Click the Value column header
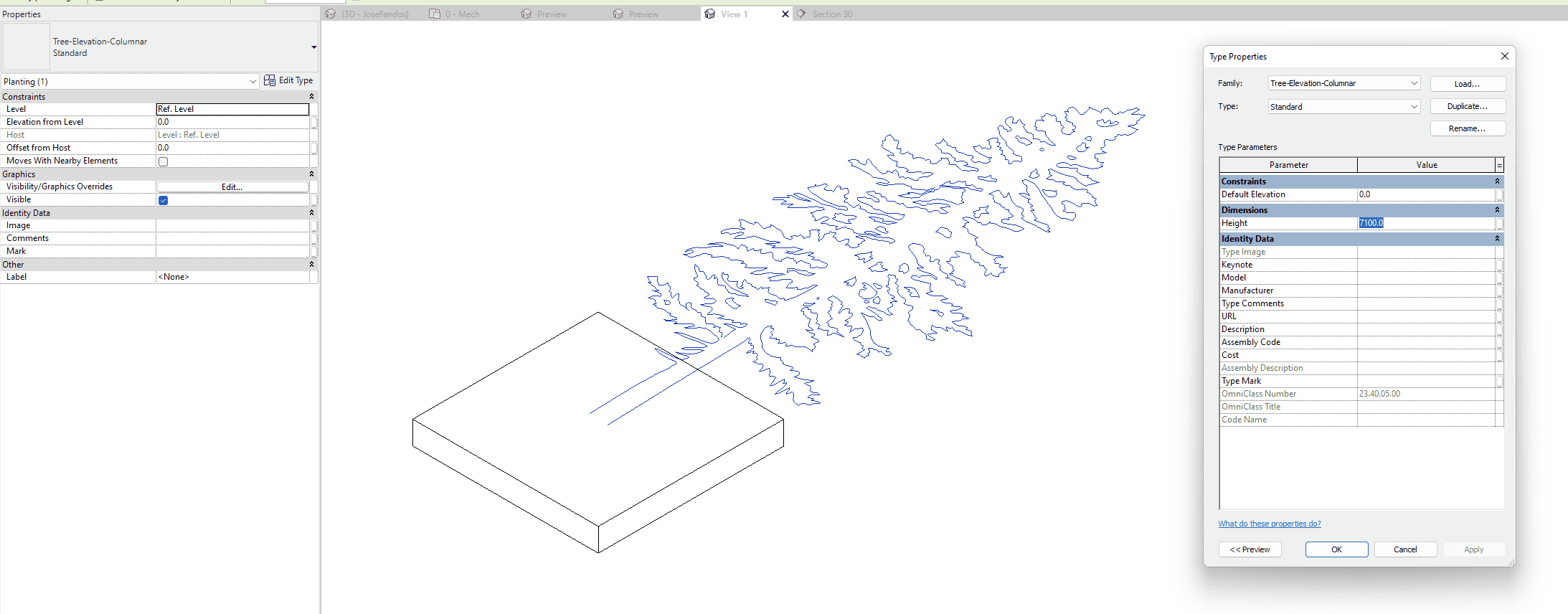This screenshot has width=1568, height=614. [1426, 165]
